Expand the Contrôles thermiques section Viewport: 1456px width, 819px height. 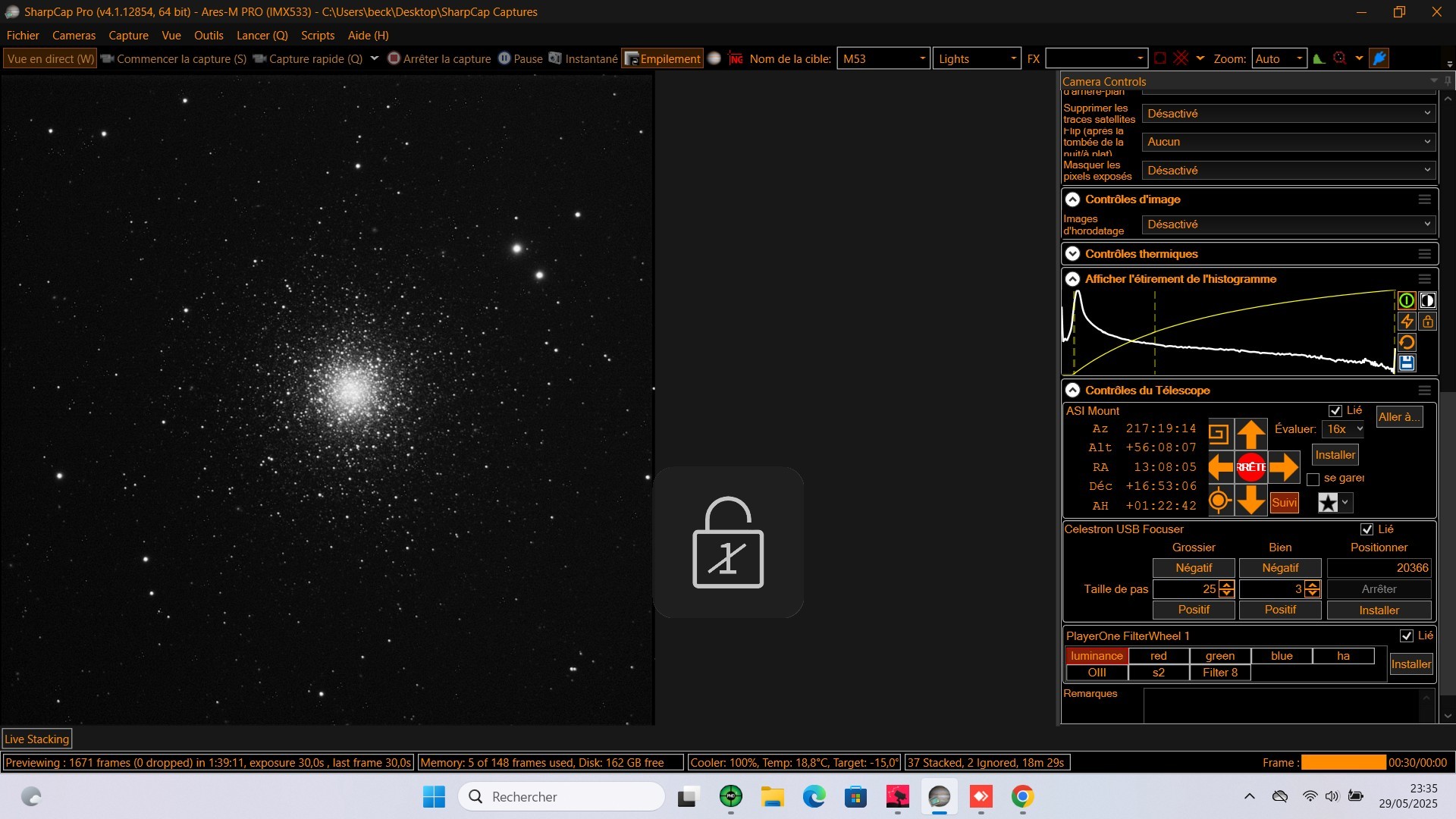pos(1072,254)
